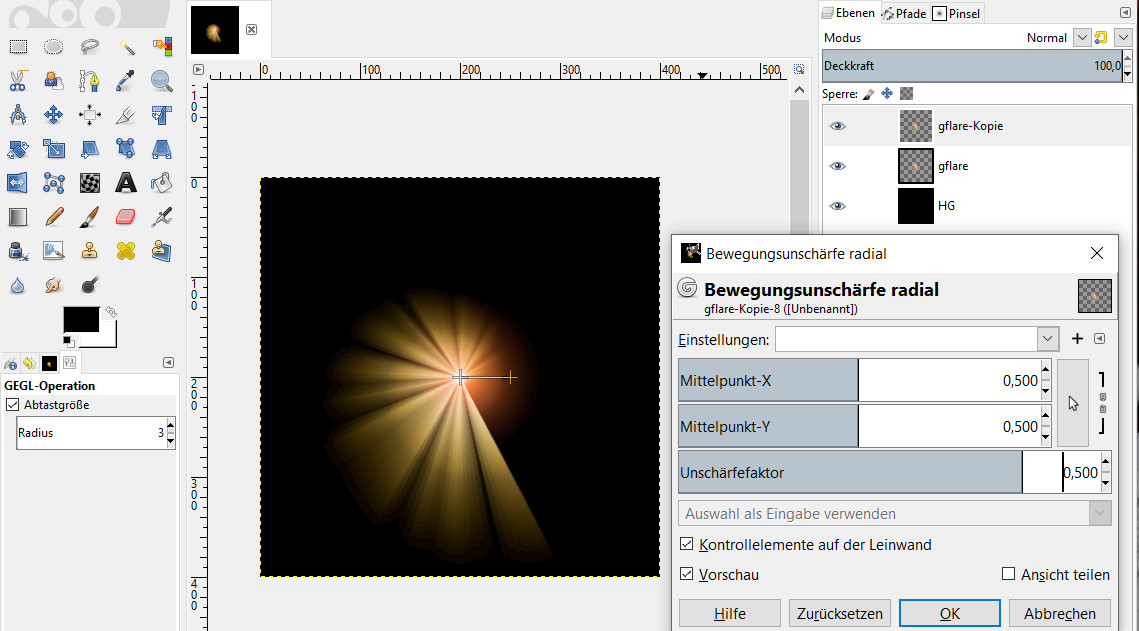Click the Unschärfefaktor slider
This screenshot has width=1139, height=631.
pyautogui.click(x=850, y=473)
